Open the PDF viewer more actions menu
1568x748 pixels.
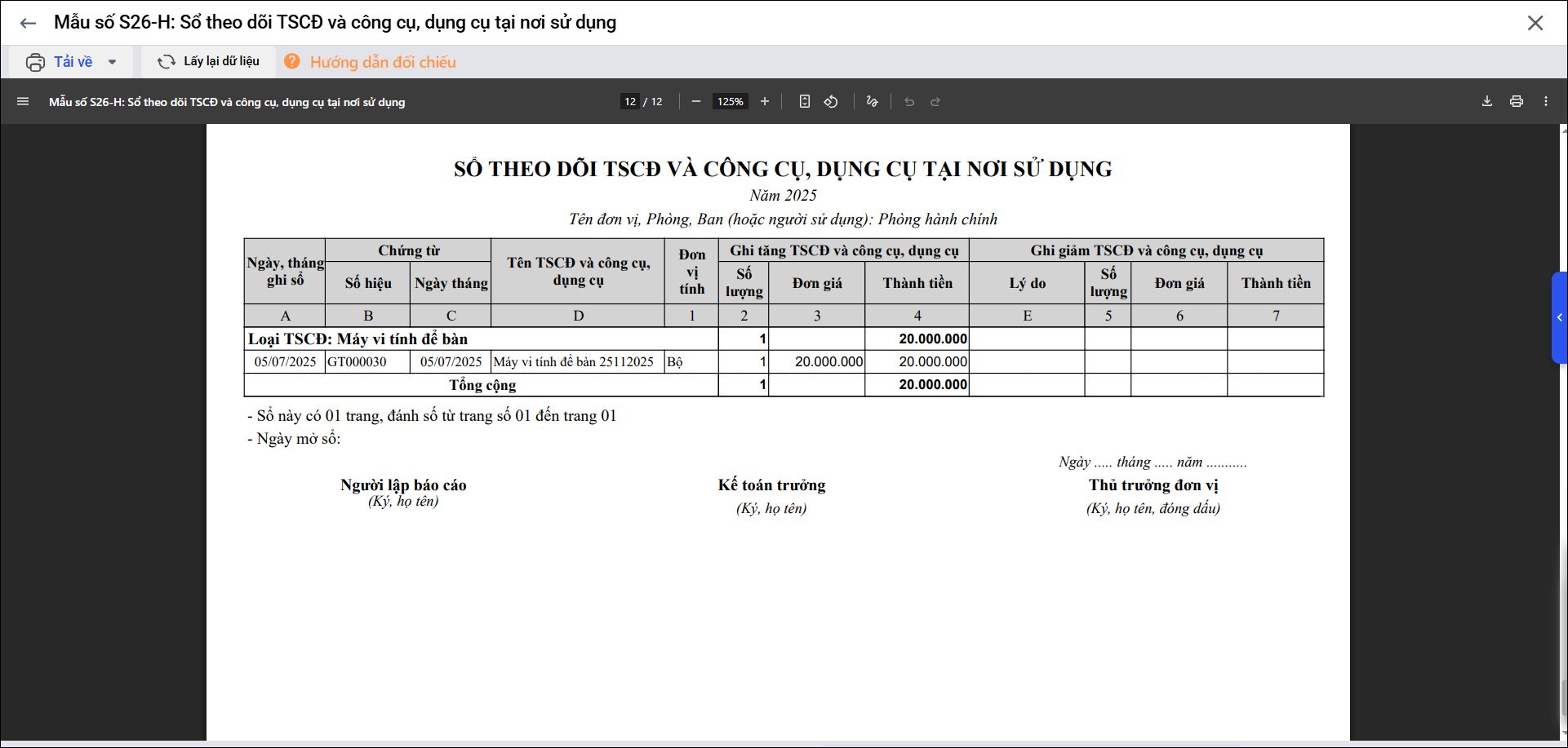coord(1545,102)
